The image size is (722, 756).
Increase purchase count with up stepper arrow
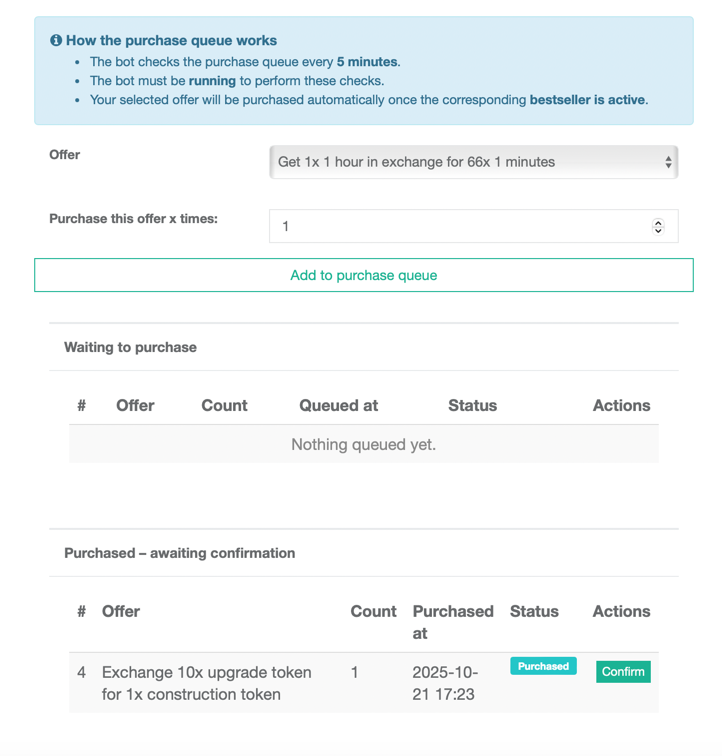pos(658,222)
